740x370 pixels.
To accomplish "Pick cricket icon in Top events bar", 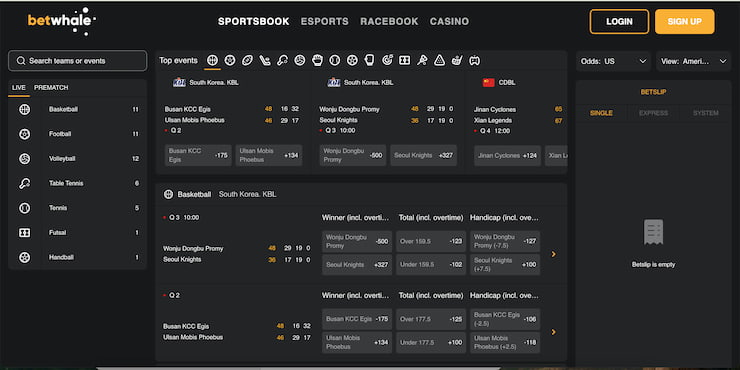I will click(457, 60).
